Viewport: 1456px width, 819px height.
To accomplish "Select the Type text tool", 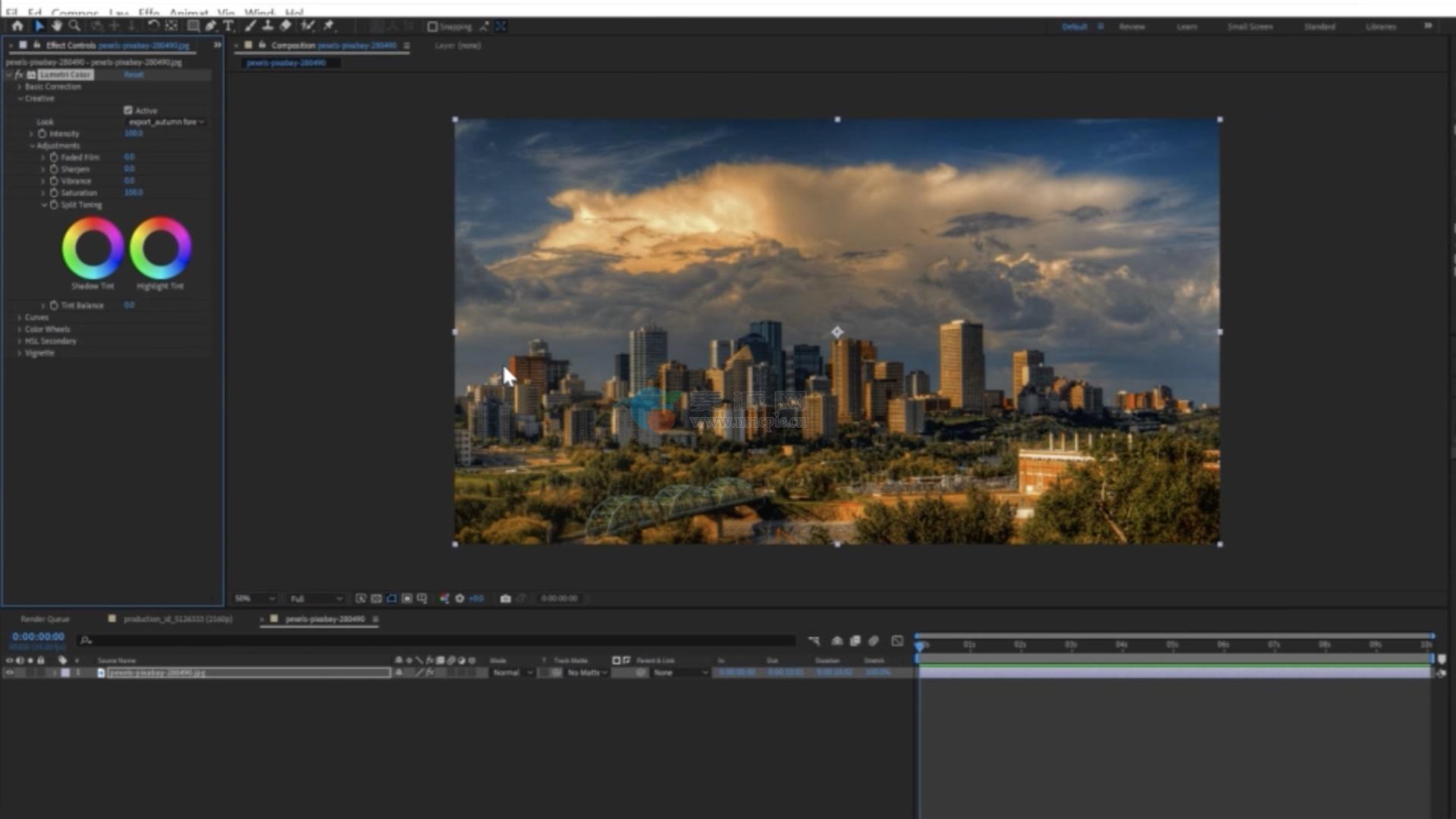I will (228, 26).
